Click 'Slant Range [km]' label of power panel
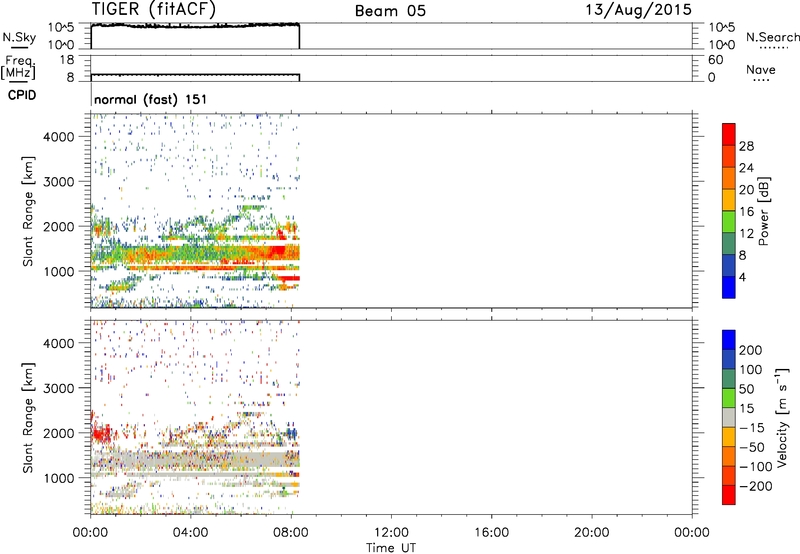Image resolution: width=800 pixels, height=554 pixels. pyautogui.click(x=28, y=211)
